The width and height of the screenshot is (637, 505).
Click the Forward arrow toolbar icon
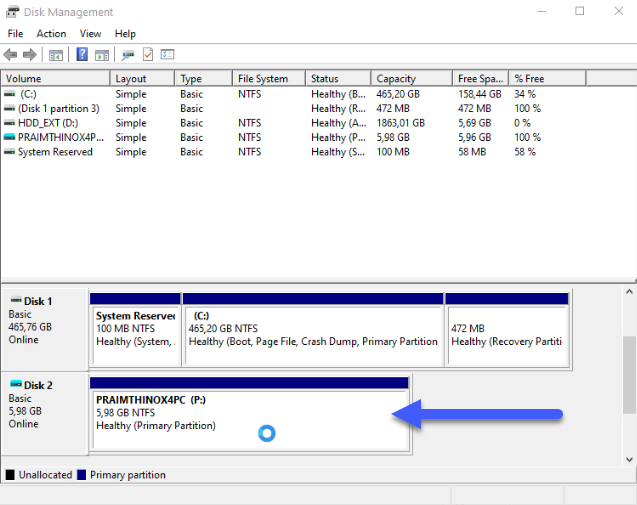click(x=30, y=54)
